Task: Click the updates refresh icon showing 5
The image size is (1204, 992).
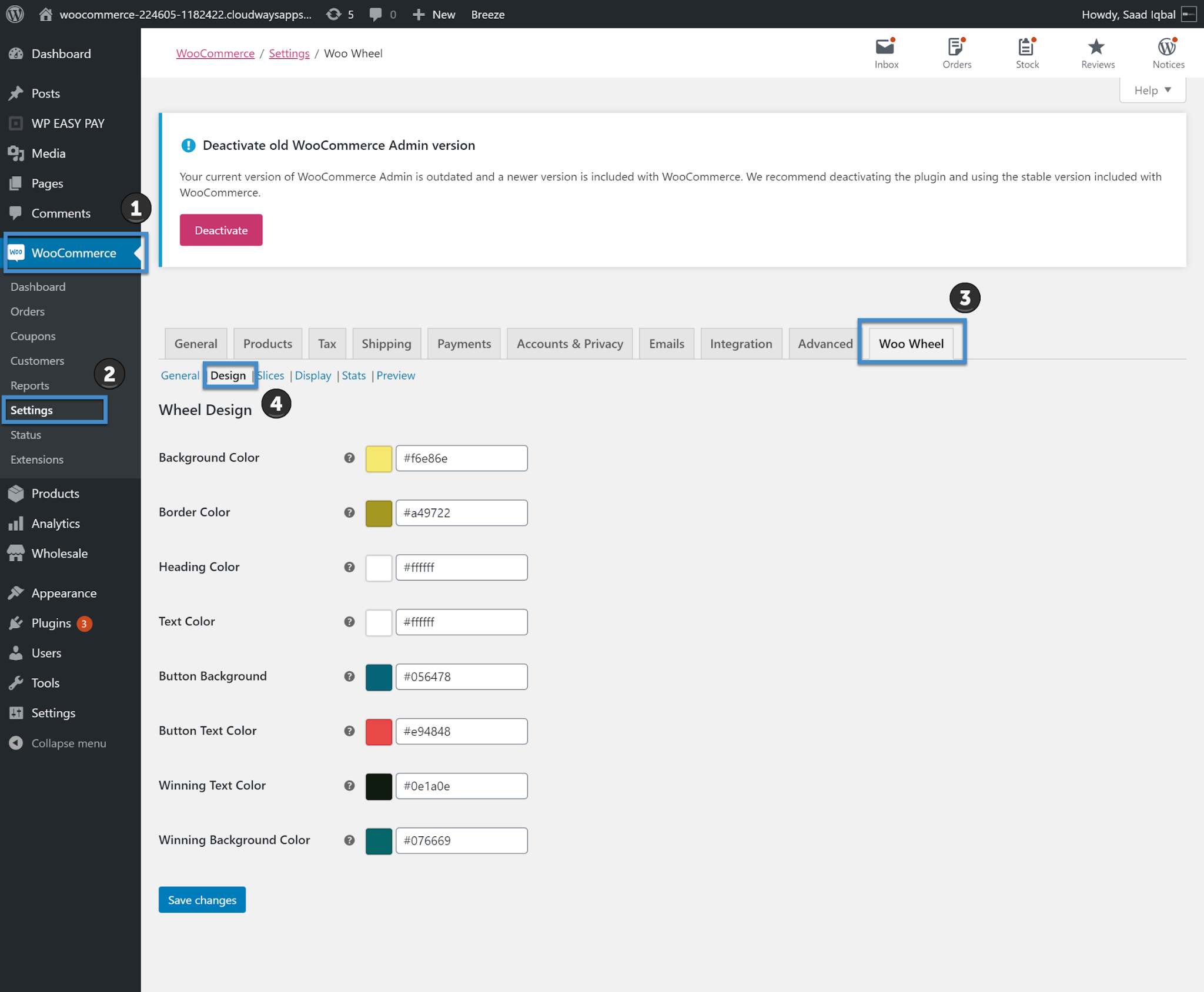Action: point(334,14)
